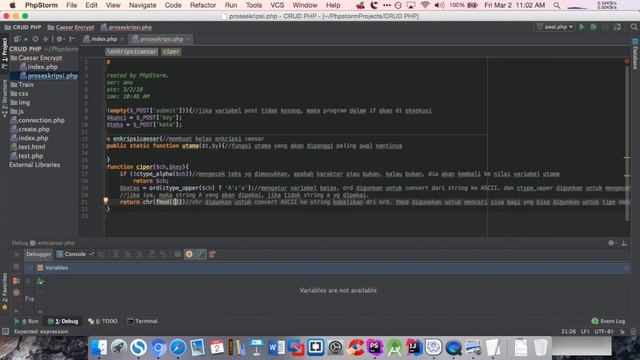The width and height of the screenshot is (640, 360).
Task: Click the orange circle icon in the debug toolbar
Action: tap(189, 254)
